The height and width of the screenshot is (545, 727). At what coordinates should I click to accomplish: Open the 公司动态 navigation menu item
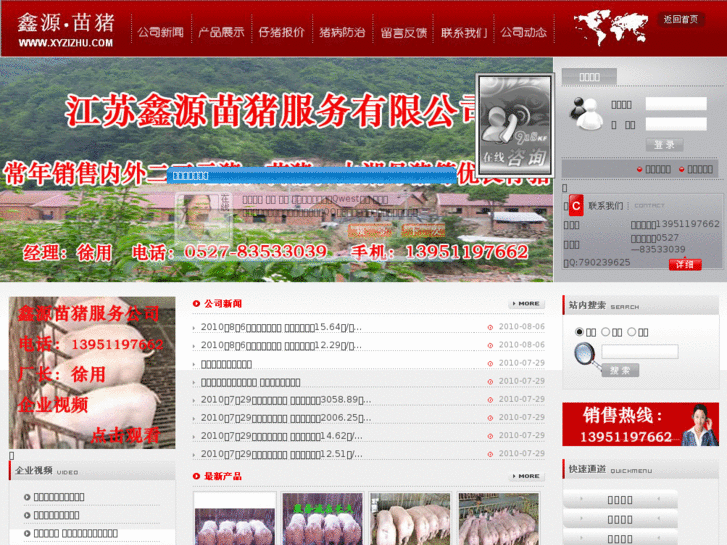click(x=524, y=32)
